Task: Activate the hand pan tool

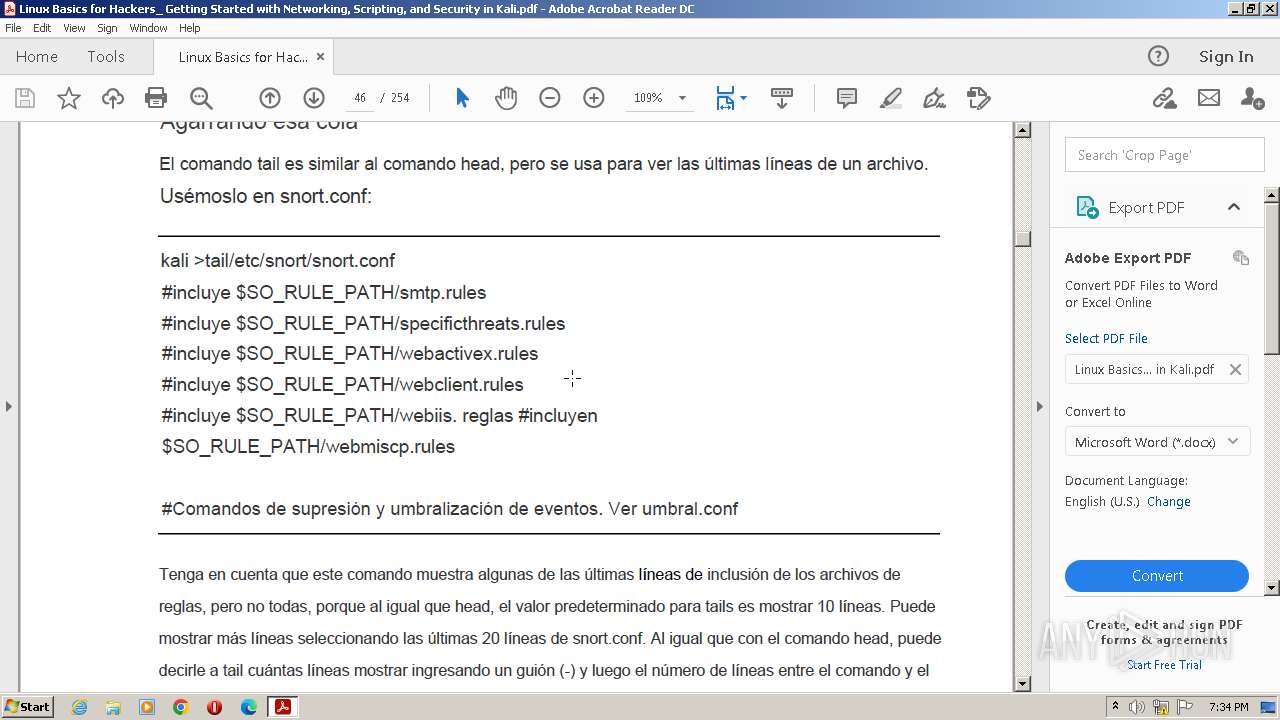Action: pyautogui.click(x=506, y=98)
